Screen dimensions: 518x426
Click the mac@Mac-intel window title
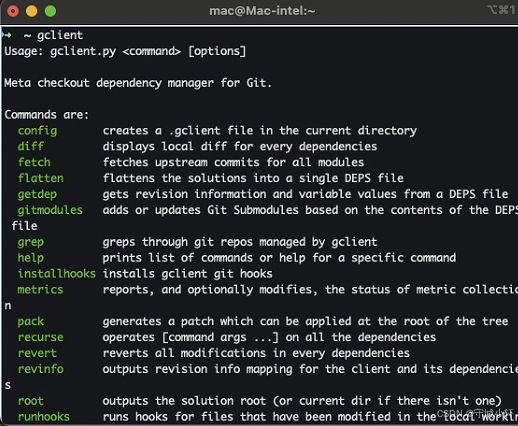(262, 11)
